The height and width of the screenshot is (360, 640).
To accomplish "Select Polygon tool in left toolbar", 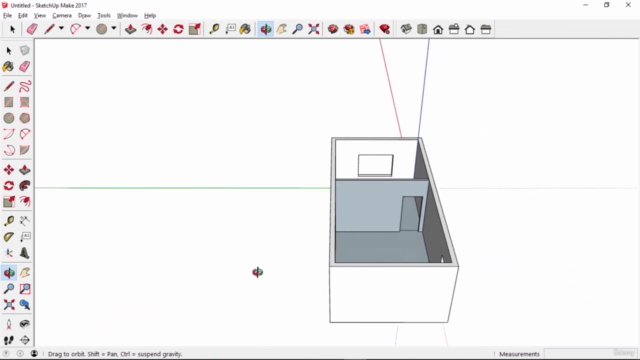I will 25,118.
